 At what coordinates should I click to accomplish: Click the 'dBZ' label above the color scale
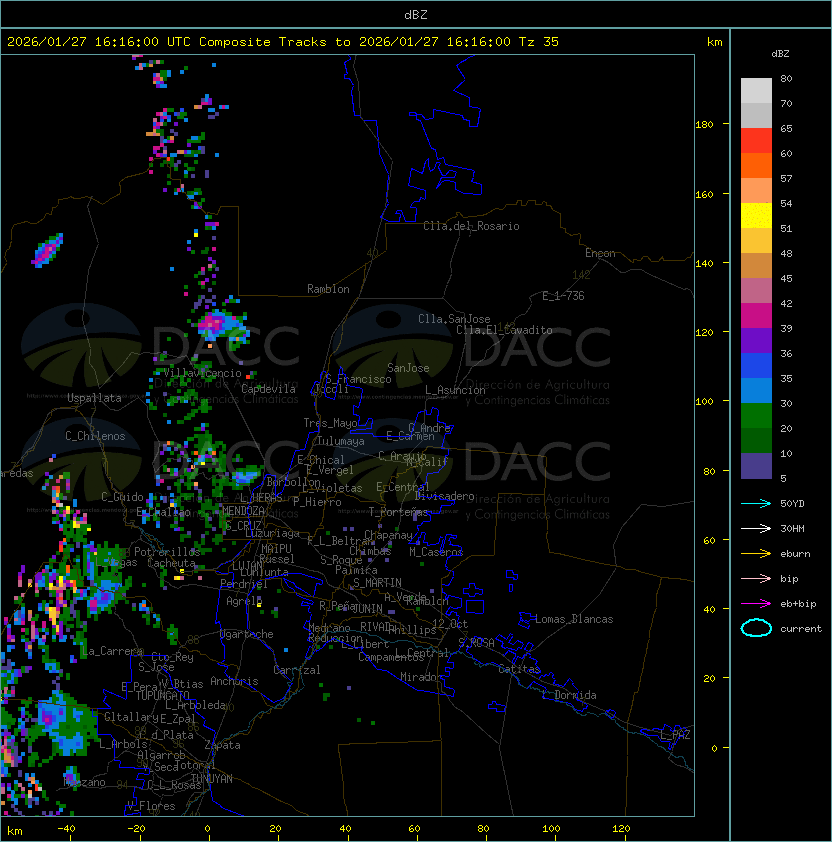(780, 54)
